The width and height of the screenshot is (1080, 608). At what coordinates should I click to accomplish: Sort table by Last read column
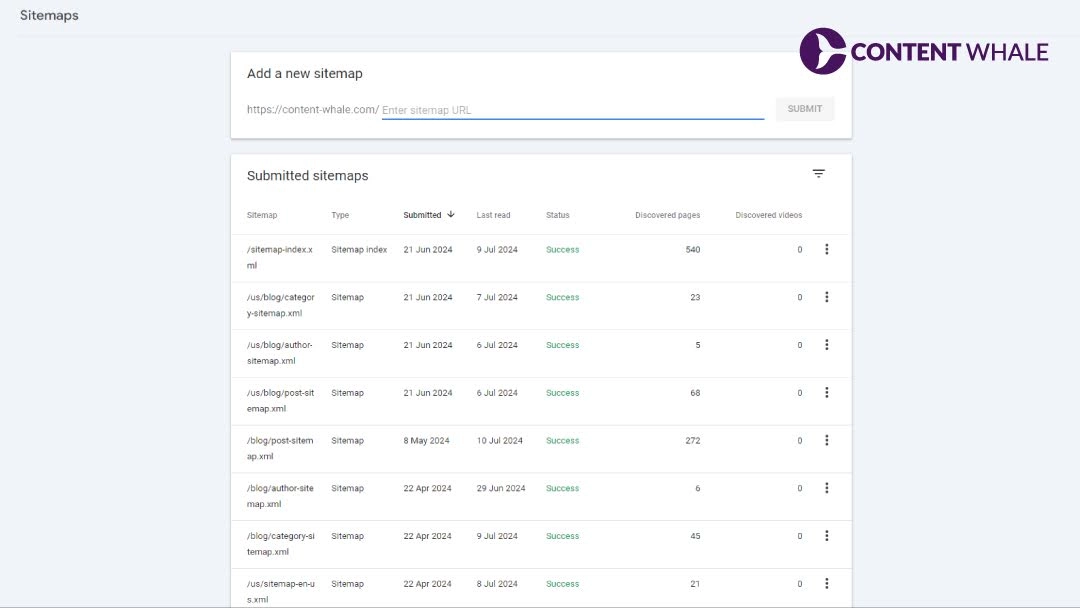[493, 215]
